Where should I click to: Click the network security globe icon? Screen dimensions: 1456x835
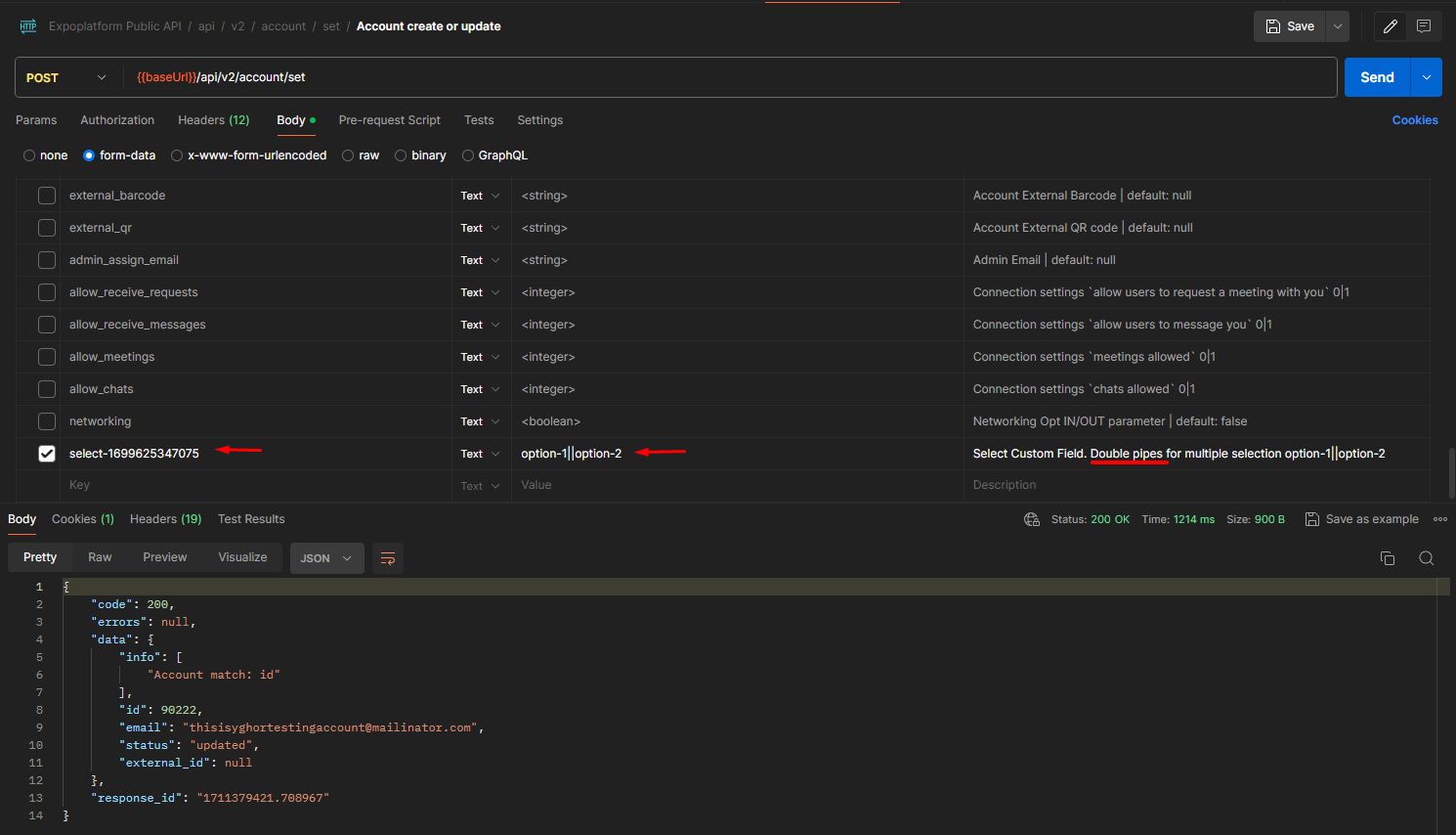(1032, 519)
